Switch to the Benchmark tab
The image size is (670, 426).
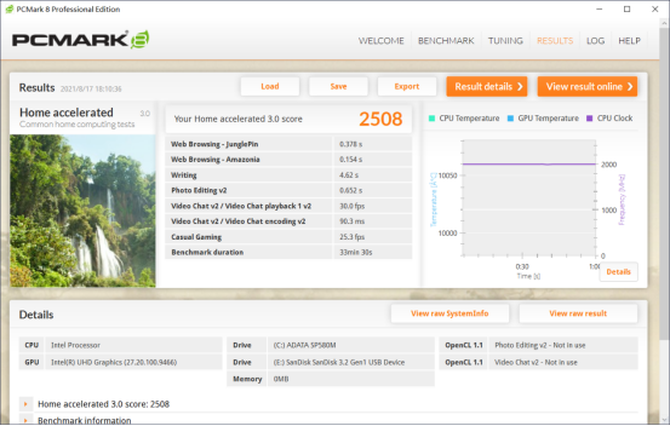445,41
